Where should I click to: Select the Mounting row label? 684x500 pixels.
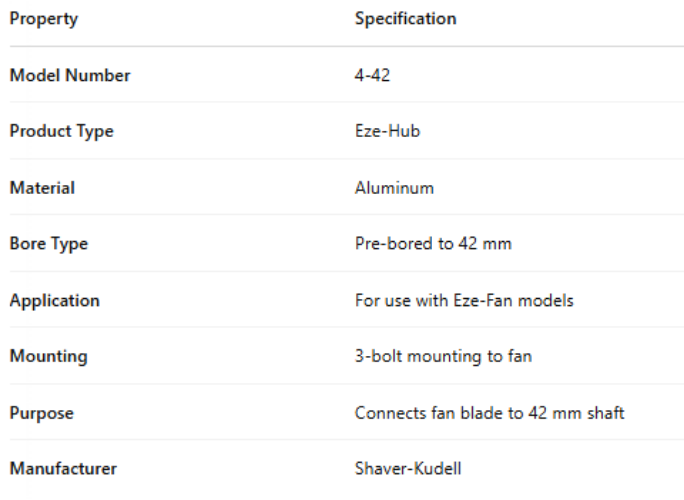[49, 356]
